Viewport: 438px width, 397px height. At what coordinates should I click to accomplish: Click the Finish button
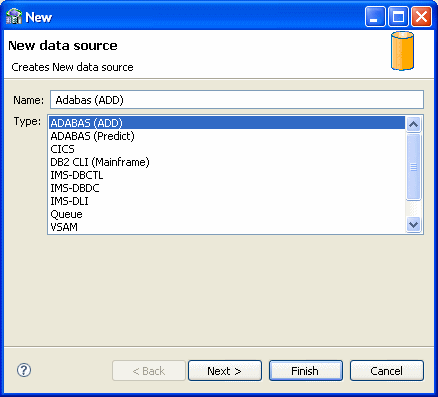pyautogui.click(x=306, y=371)
